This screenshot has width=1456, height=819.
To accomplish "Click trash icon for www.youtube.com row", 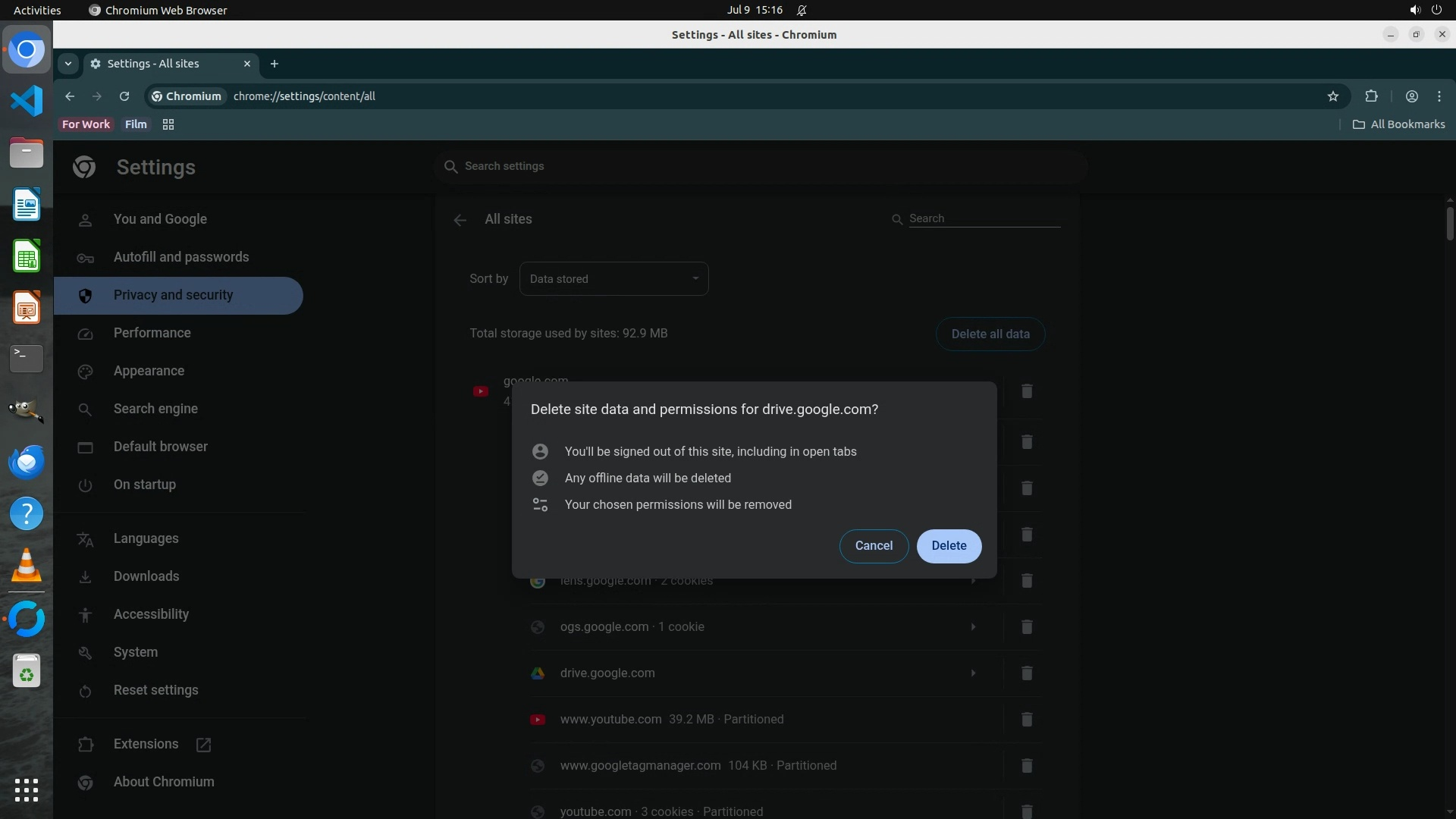I will point(1026,720).
